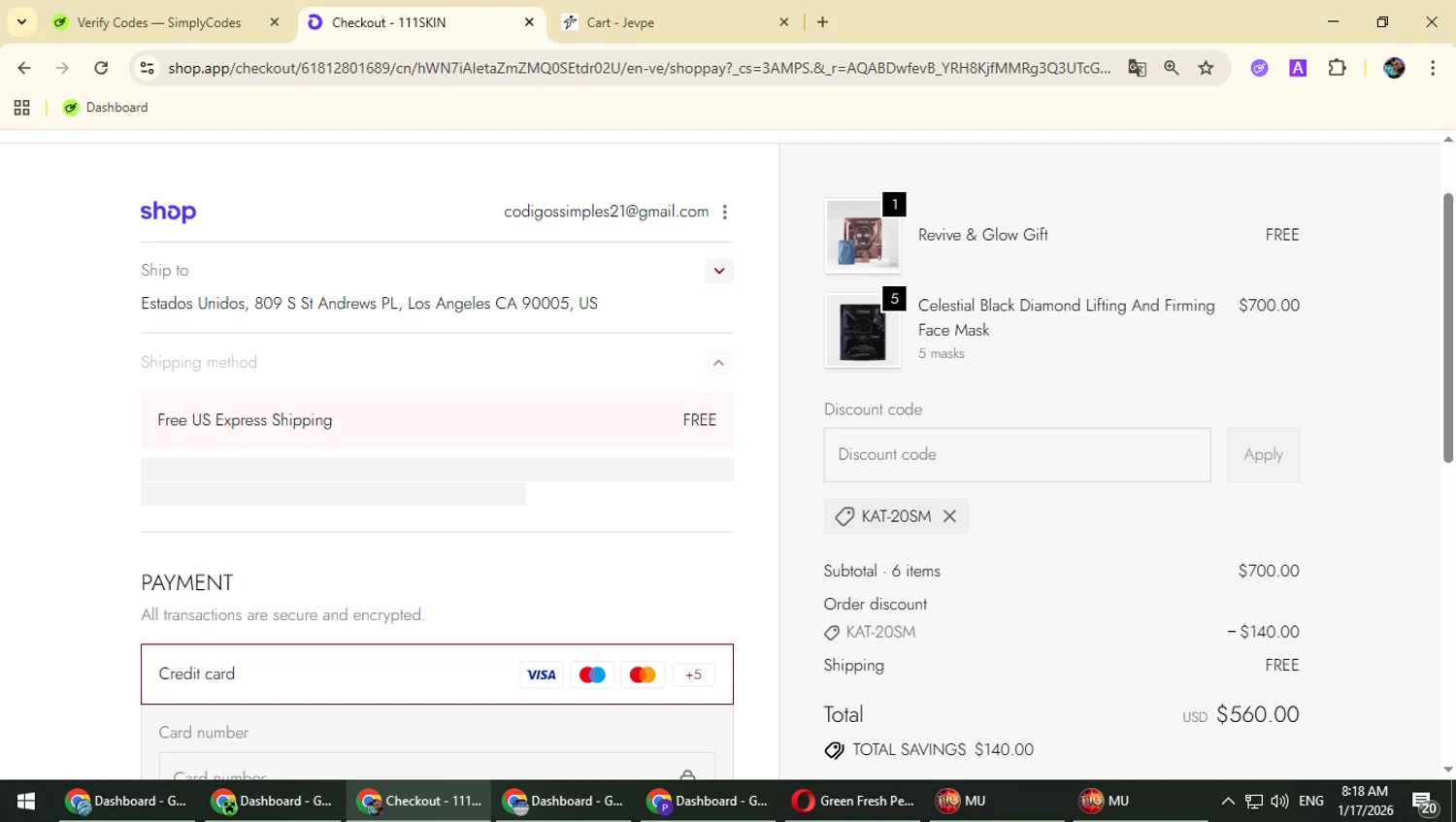Image resolution: width=1456 pixels, height=822 pixels.
Task: Open a new browser tab
Action: click(x=822, y=22)
